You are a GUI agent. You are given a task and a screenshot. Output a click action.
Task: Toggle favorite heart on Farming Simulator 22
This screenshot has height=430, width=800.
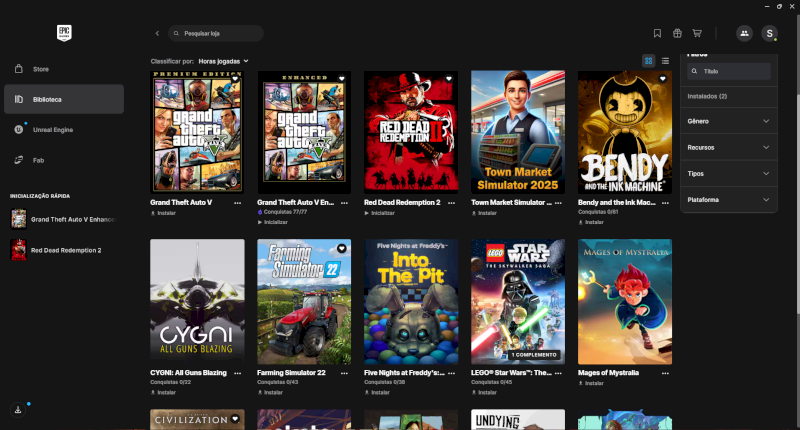point(342,248)
